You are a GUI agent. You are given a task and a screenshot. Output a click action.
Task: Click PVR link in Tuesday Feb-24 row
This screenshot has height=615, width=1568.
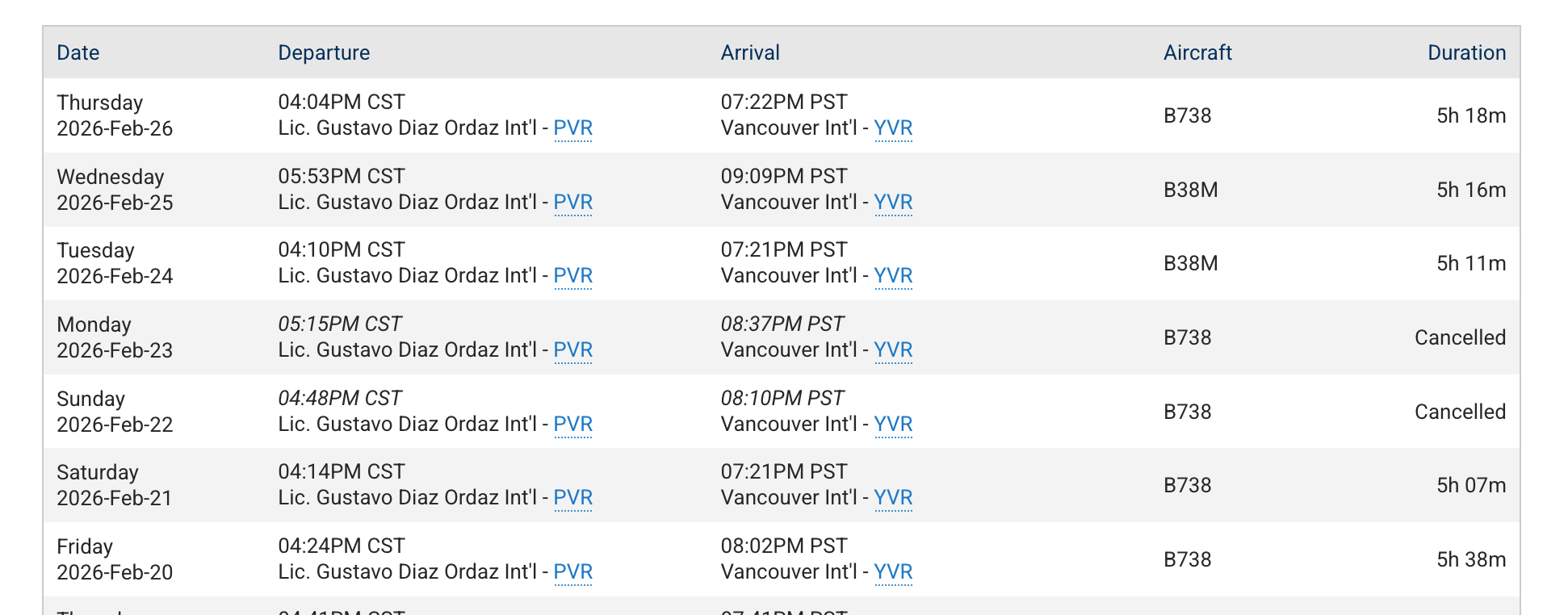(572, 276)
